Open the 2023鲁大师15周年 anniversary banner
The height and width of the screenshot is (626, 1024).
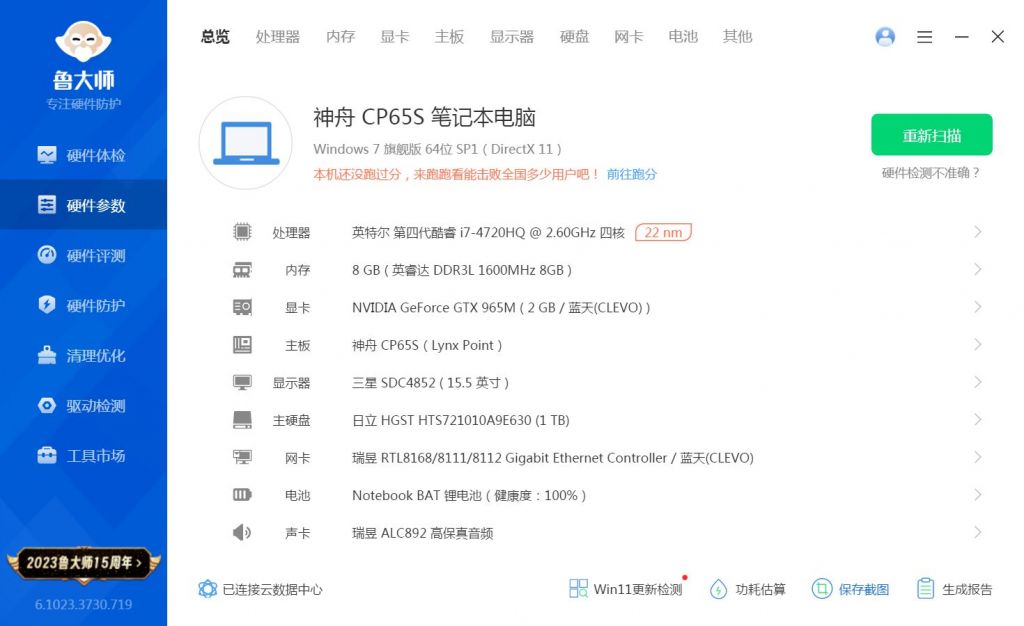click(84, 563)
